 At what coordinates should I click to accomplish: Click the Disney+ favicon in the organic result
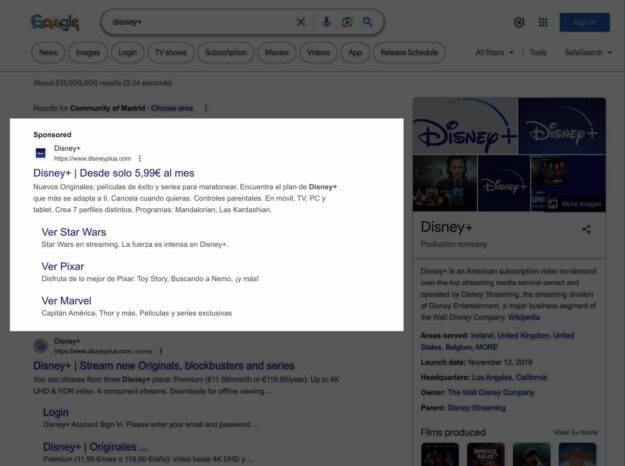click(x=41, y=346)
